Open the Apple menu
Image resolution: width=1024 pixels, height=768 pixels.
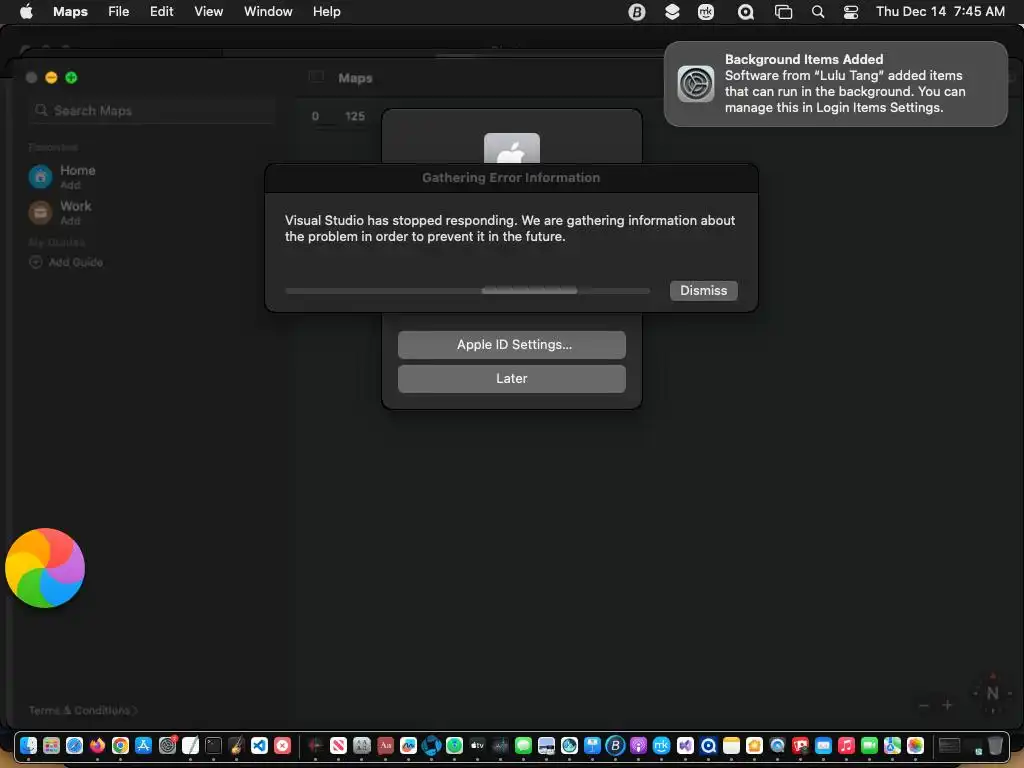26,11
